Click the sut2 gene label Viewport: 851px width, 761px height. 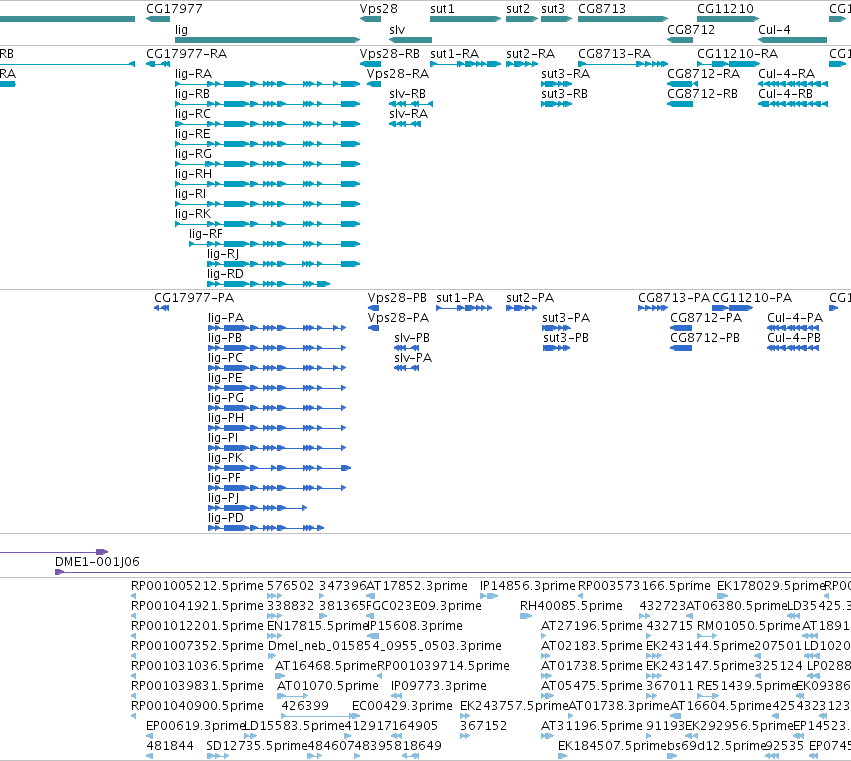click(x=518, y=9)
